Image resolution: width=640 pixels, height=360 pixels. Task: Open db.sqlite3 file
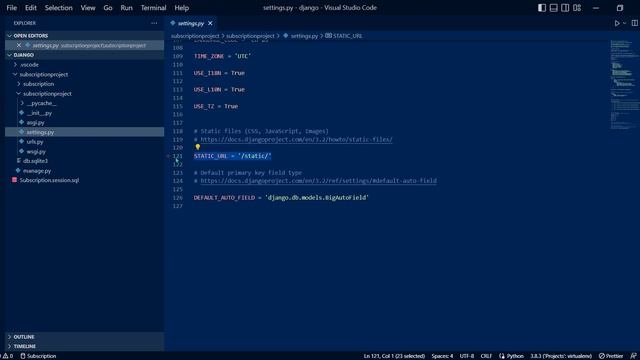[x=35, y=161]
